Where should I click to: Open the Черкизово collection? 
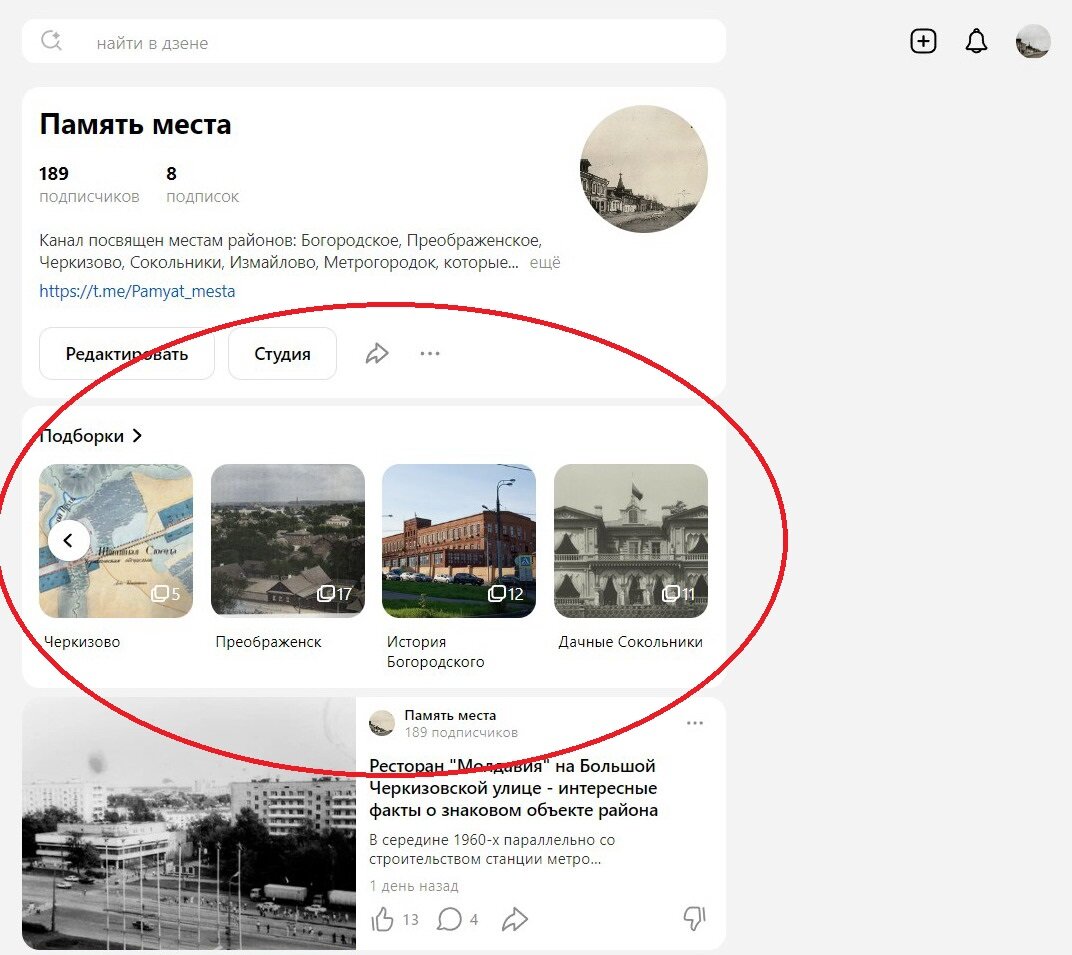click(x=115, y=540)
